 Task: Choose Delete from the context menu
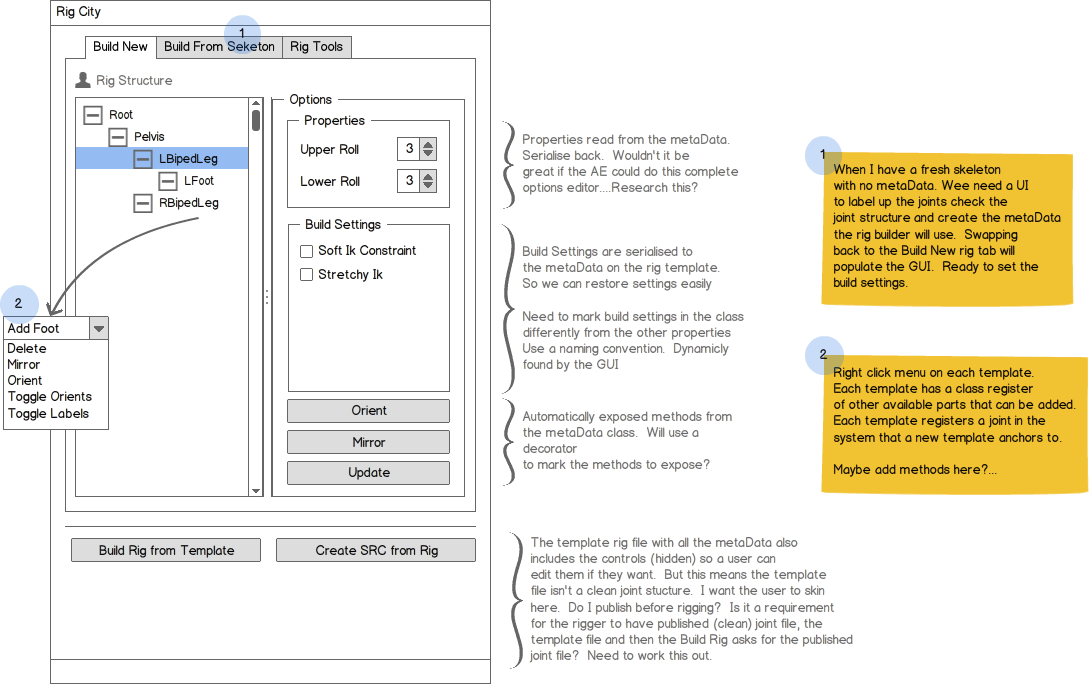[27, 348]
